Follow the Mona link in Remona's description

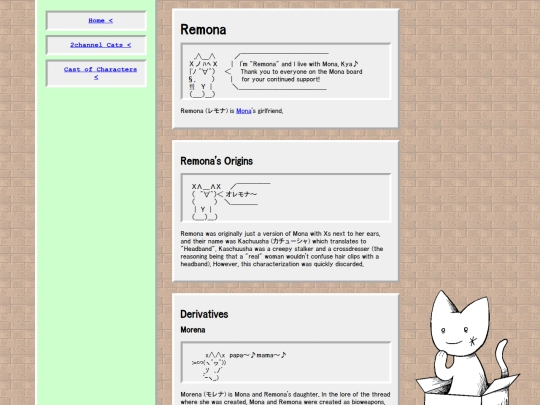[x=243, y=111]
